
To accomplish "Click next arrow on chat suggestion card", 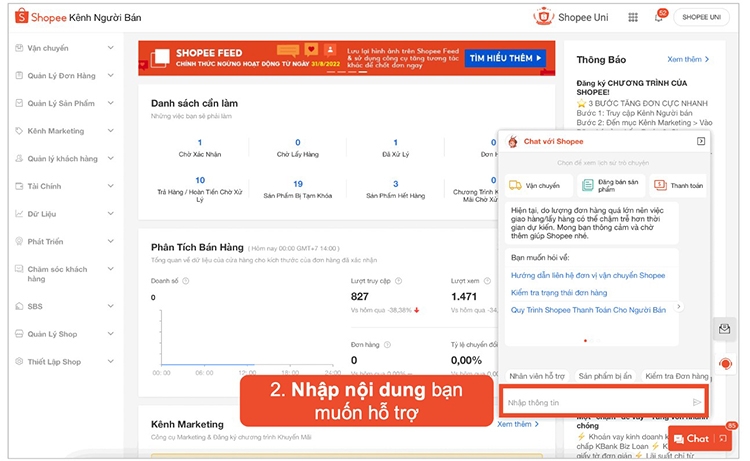I will (x=678, y=307).
